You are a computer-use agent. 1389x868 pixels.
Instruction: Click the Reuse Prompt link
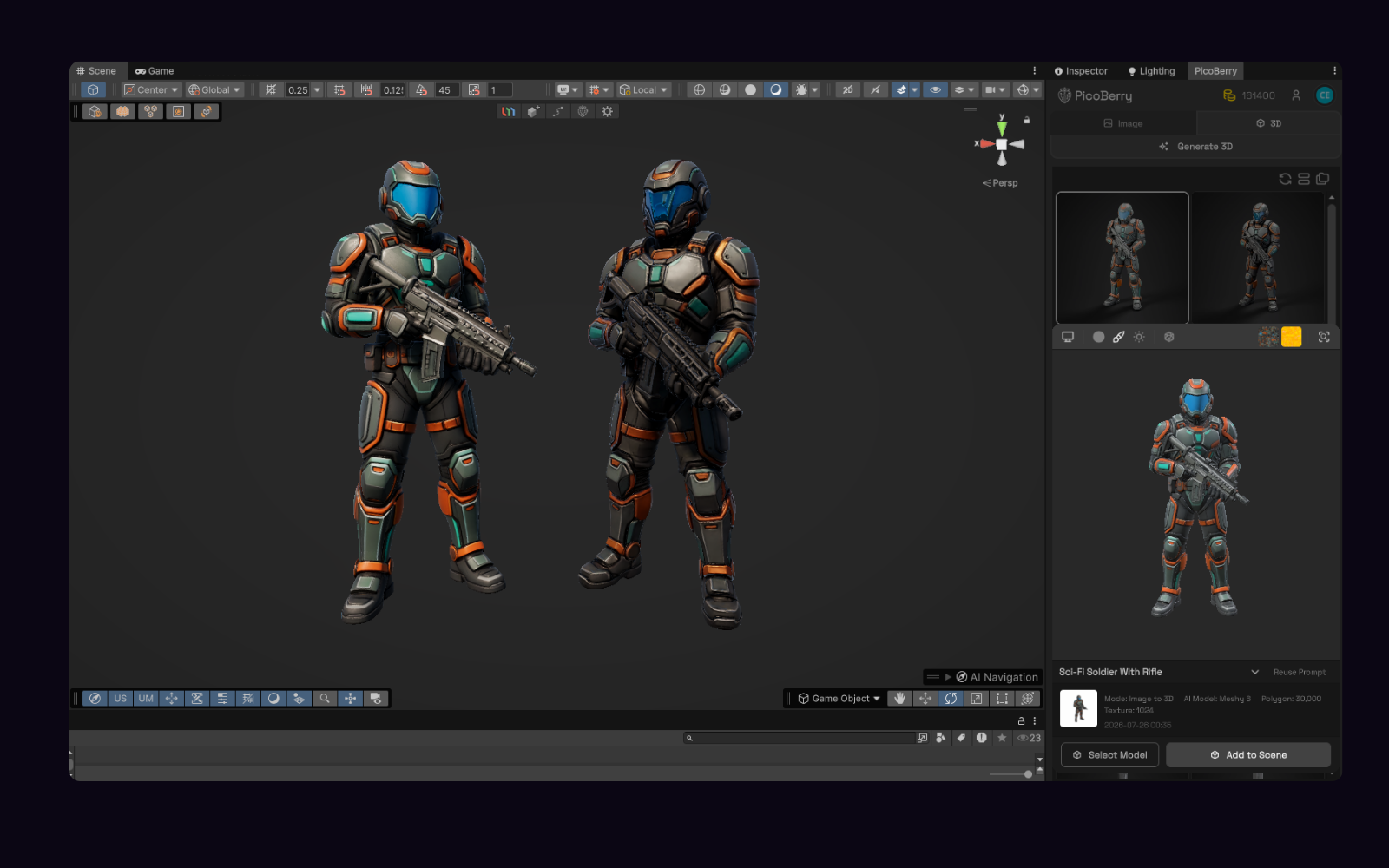(x=1300, y=672)
